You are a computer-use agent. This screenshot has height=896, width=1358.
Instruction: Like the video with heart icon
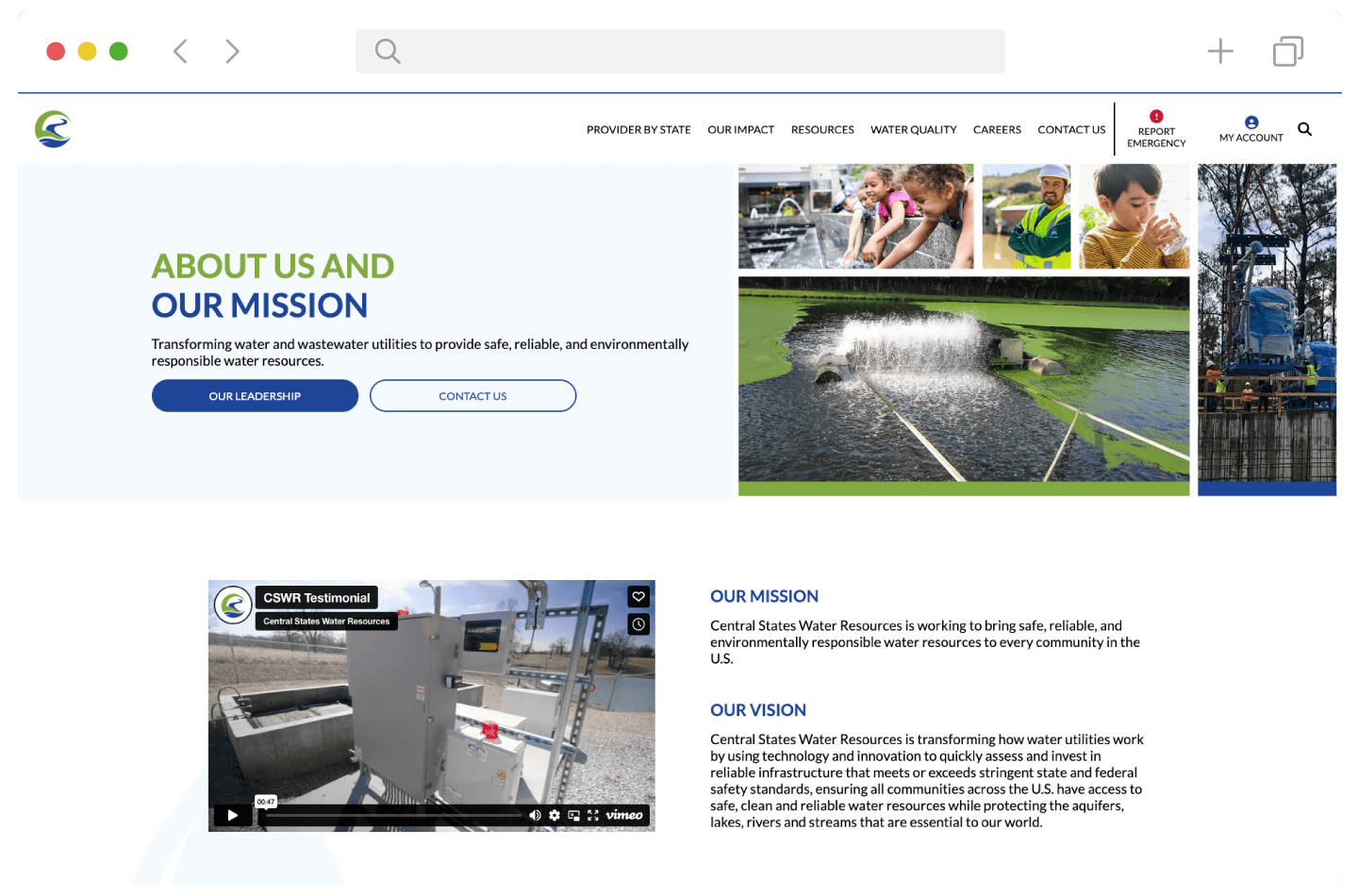tap(638, 596)
